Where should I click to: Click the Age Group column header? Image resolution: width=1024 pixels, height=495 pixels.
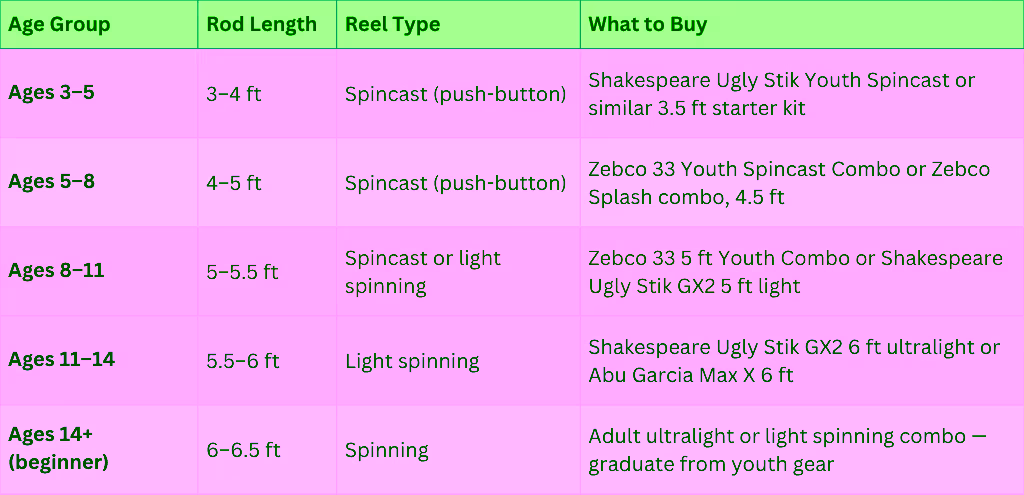pyautogui.click(x=59, y=24)
